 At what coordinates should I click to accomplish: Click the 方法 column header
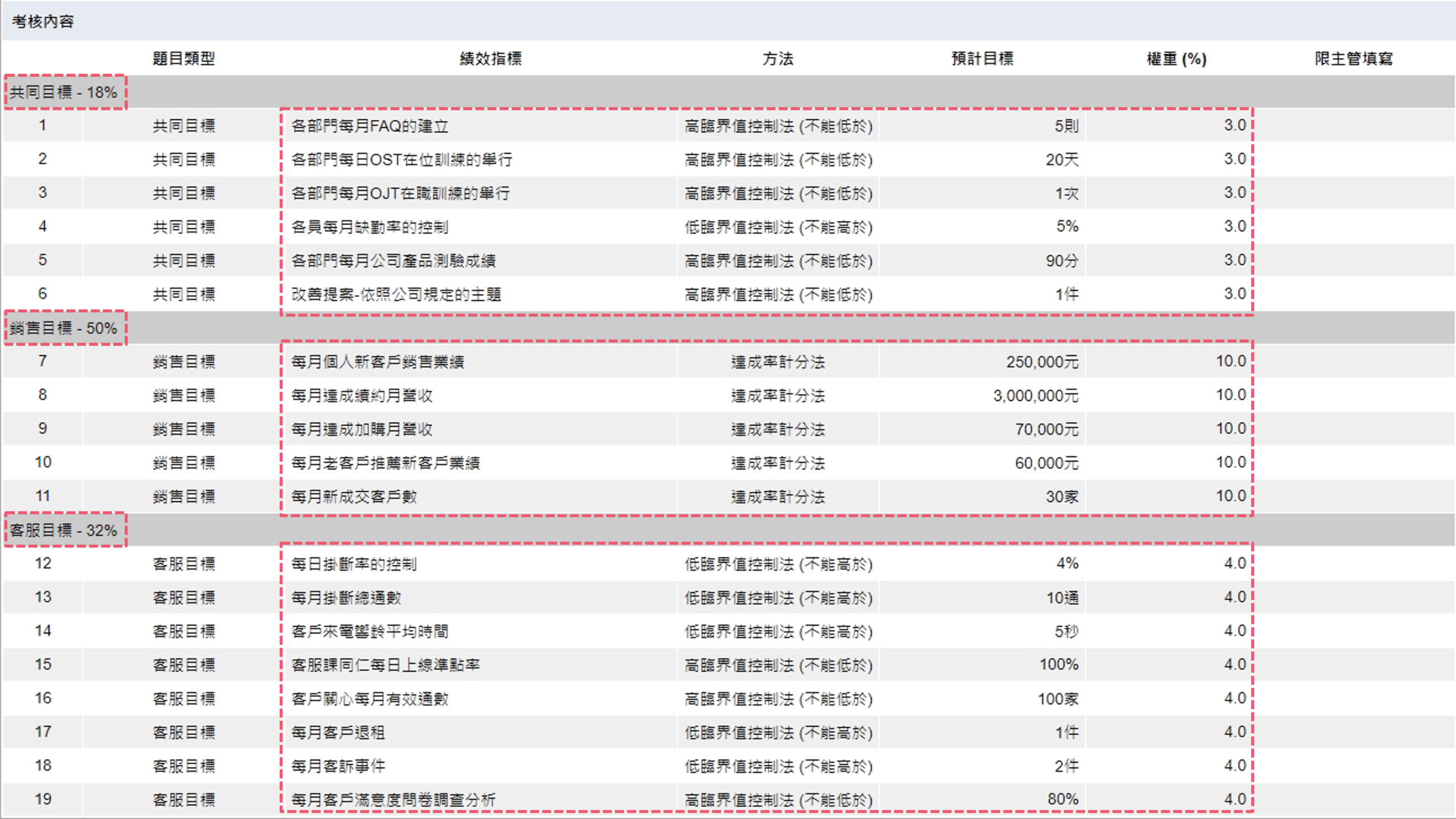[777, 59]
